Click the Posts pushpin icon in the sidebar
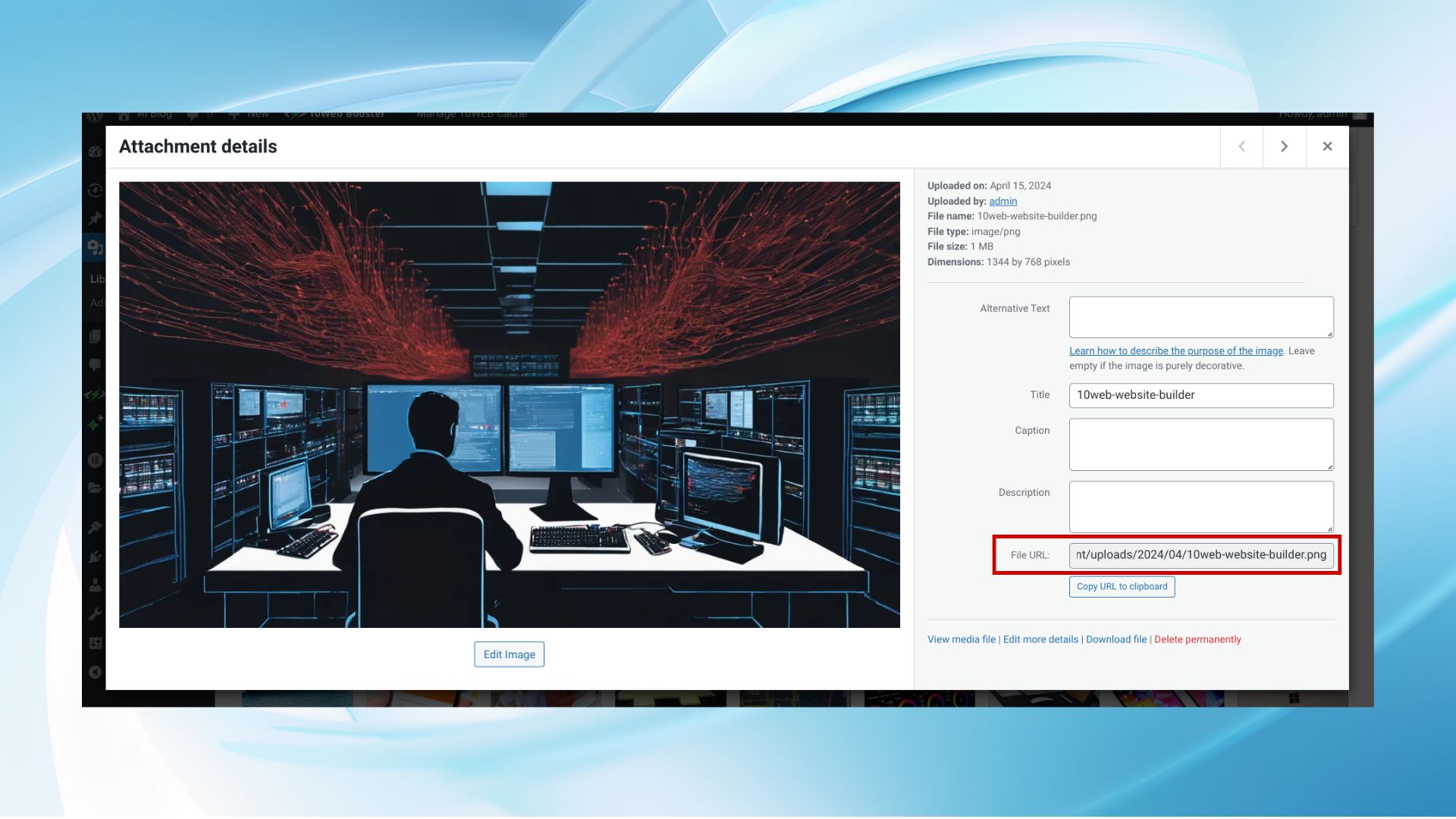The height and width of the screenshot is (819, 1456). click(95, 219)
